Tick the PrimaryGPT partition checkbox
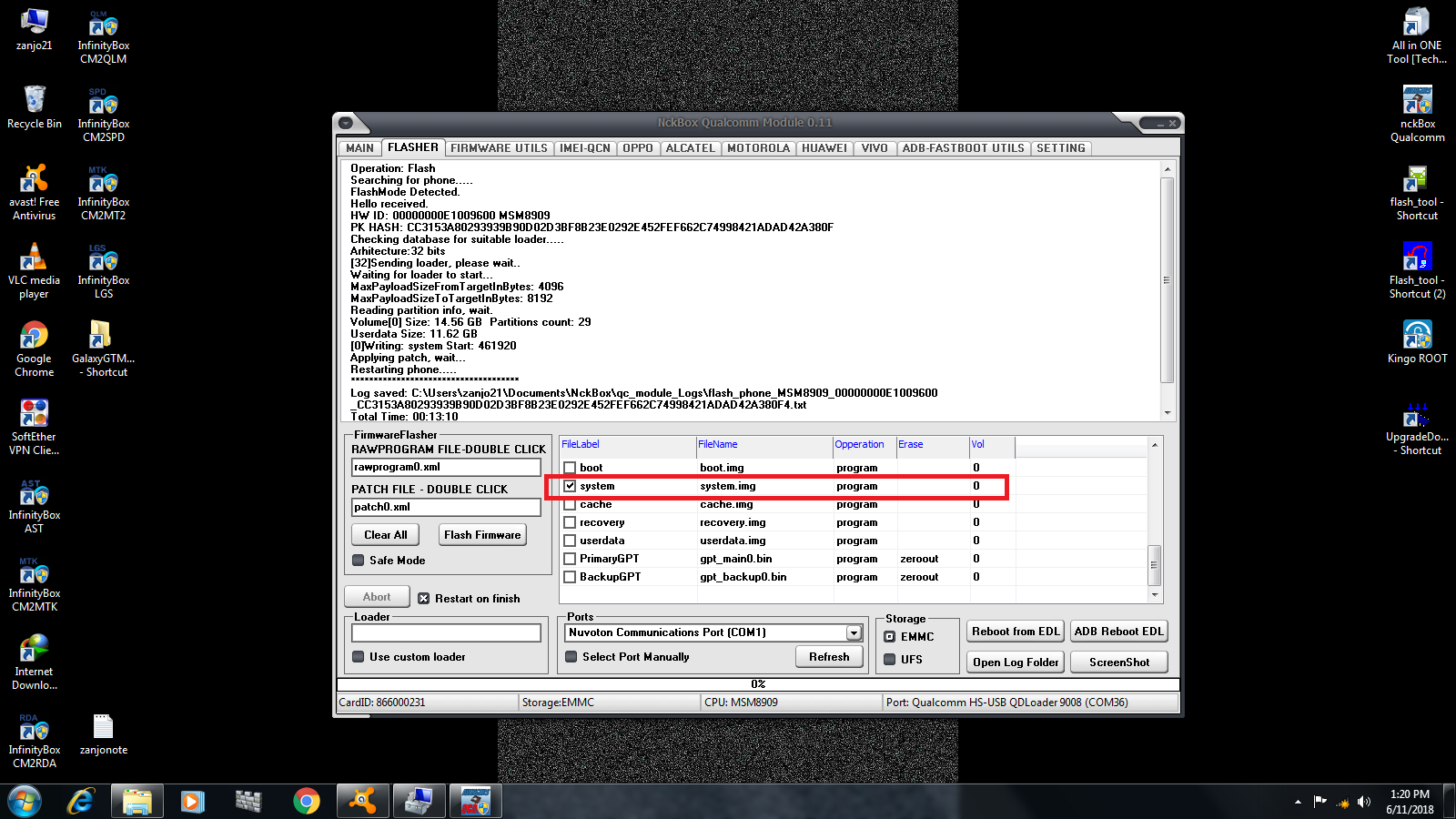 (x=570, y=559)
